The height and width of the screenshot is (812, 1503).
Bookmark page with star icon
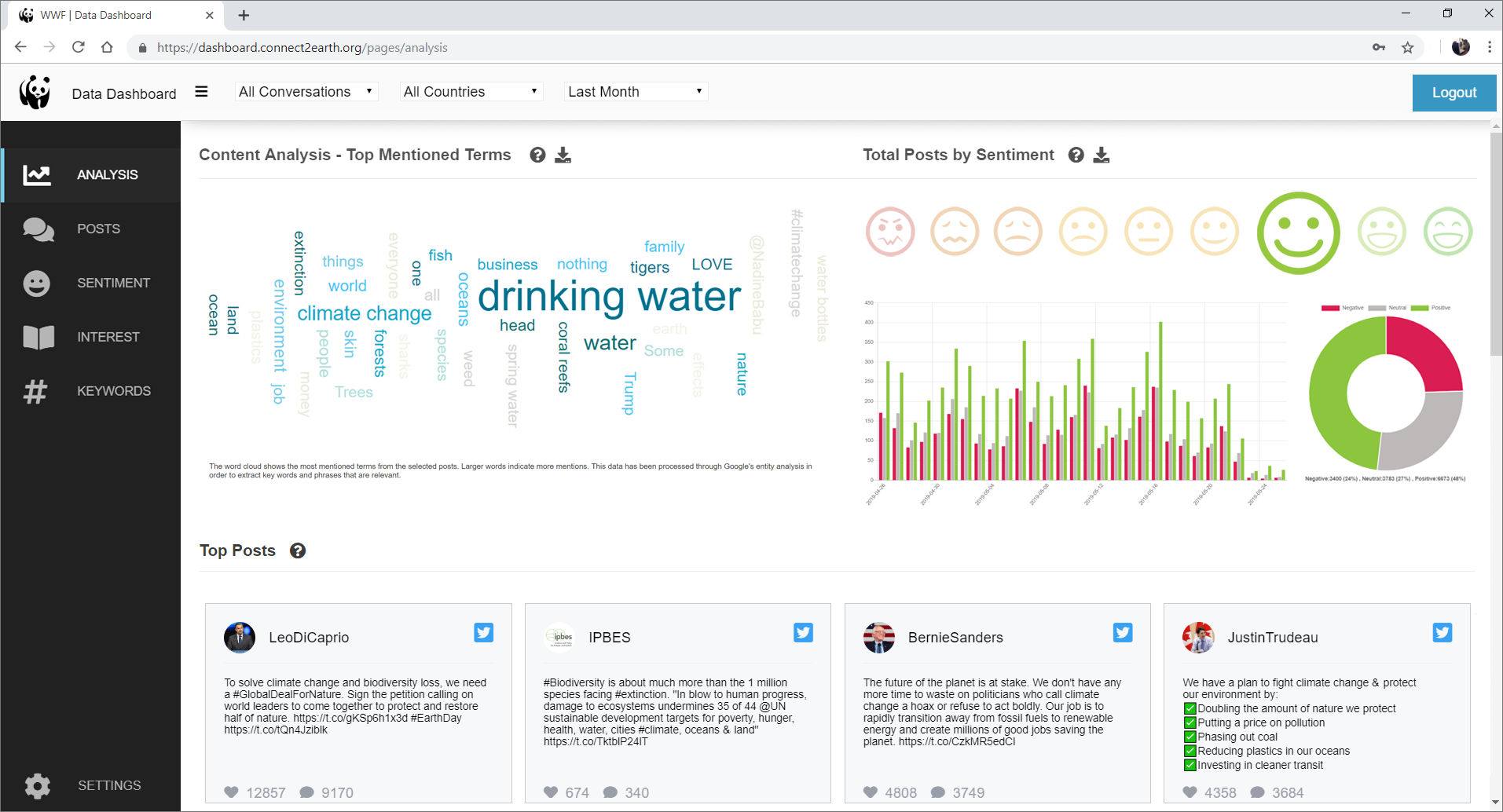tap(1408, 47)
